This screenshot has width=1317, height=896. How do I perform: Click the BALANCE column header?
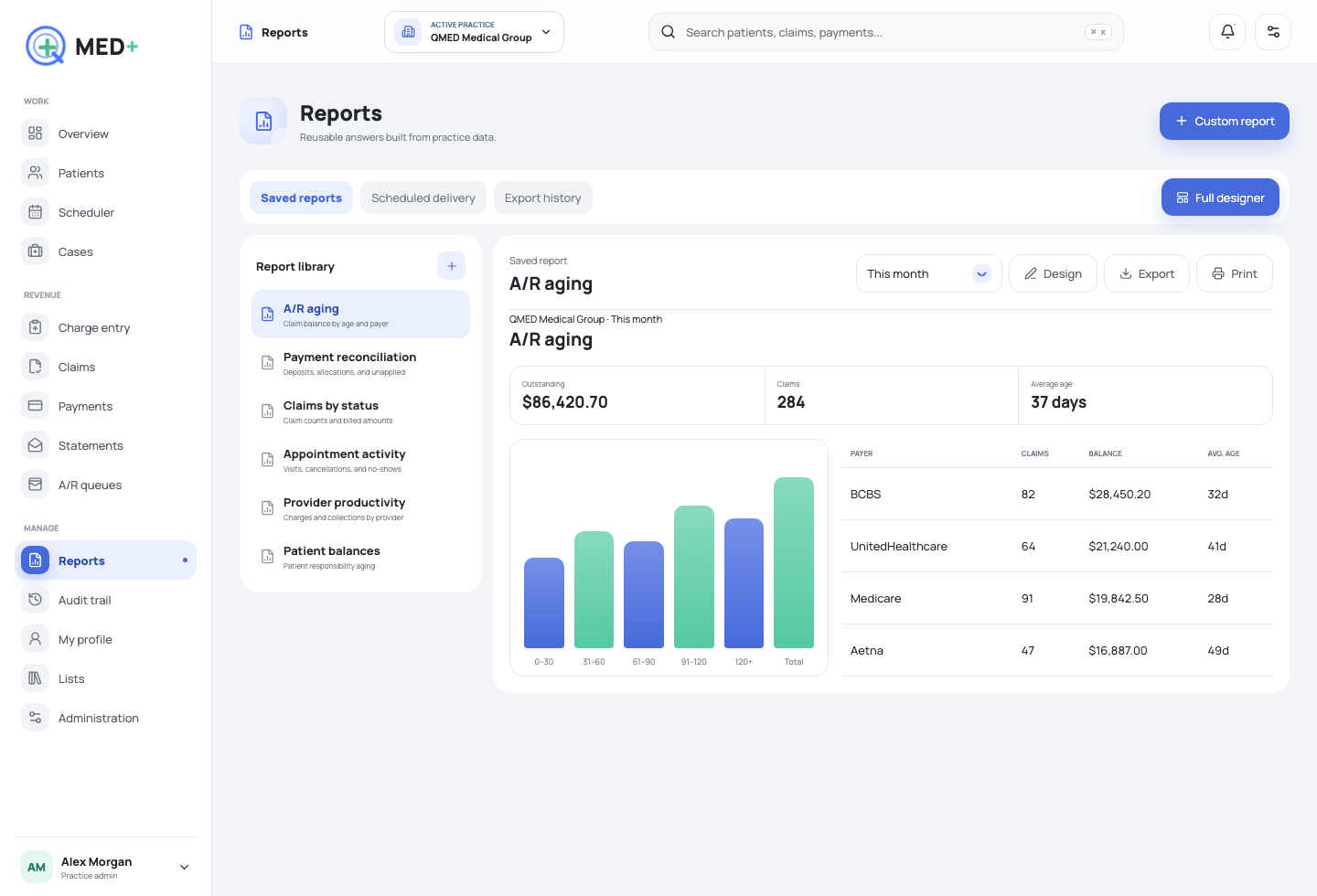(x=1105, y=453)
